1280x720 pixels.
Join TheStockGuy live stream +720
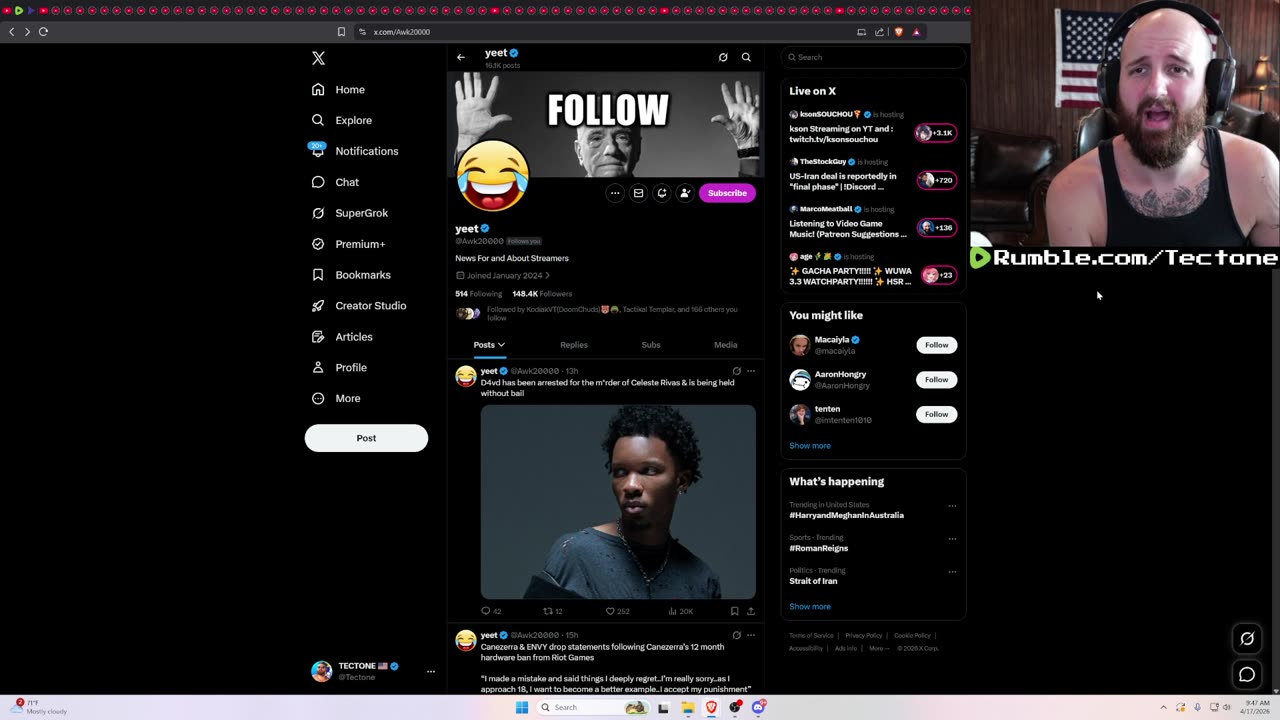pyautogui.click(x=936, y=180)
